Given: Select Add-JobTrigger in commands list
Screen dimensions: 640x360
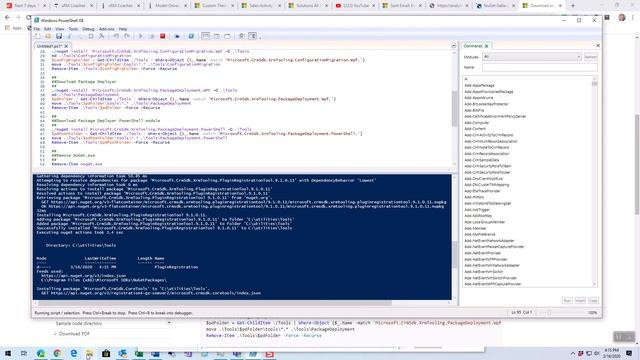Looking at the screenshot, I should 477,210.
